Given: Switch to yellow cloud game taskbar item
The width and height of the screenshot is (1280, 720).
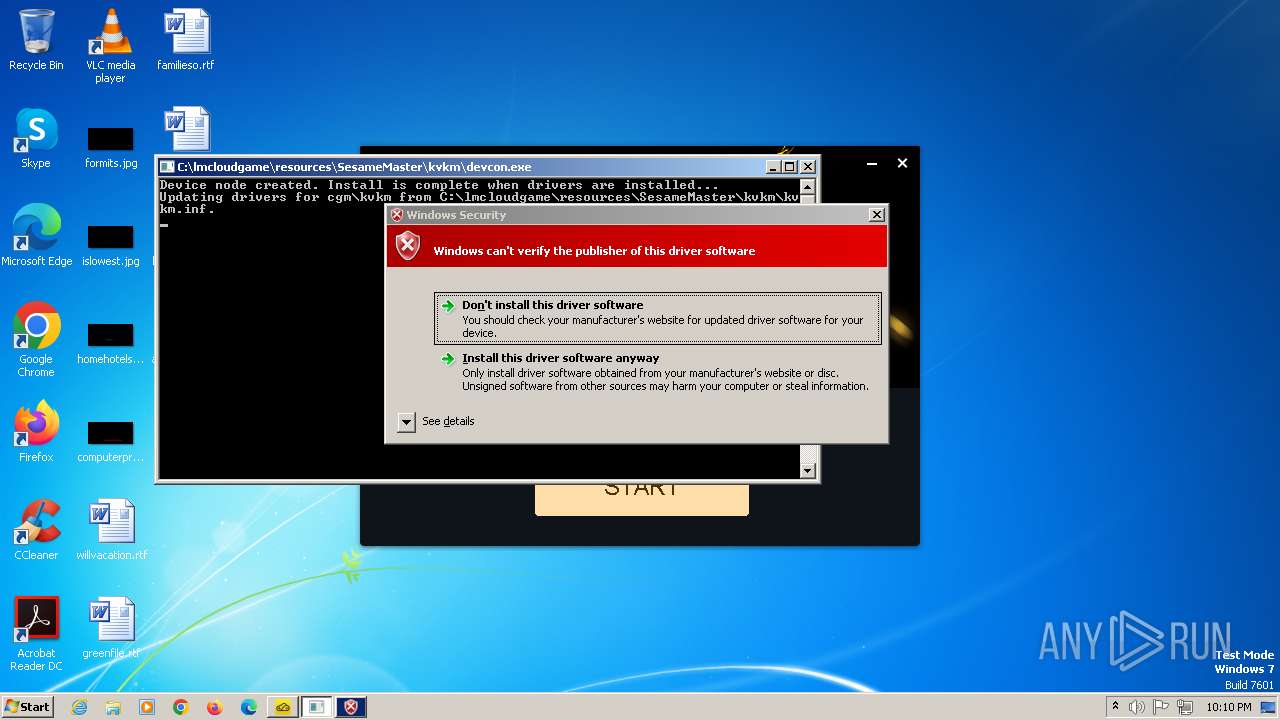Looking at the screenshot, I should pyautogui.click(x=283, y=707).
